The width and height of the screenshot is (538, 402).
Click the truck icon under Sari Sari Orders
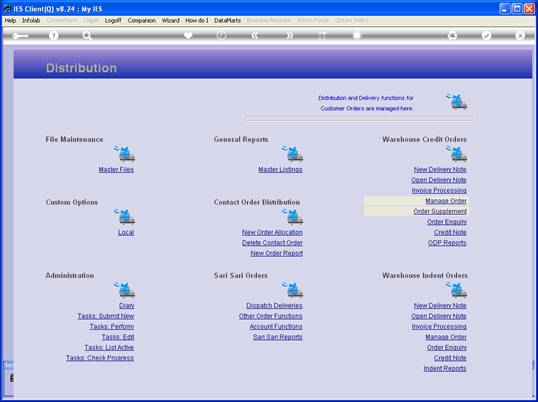pyautogui.click(x=293, y=289)
